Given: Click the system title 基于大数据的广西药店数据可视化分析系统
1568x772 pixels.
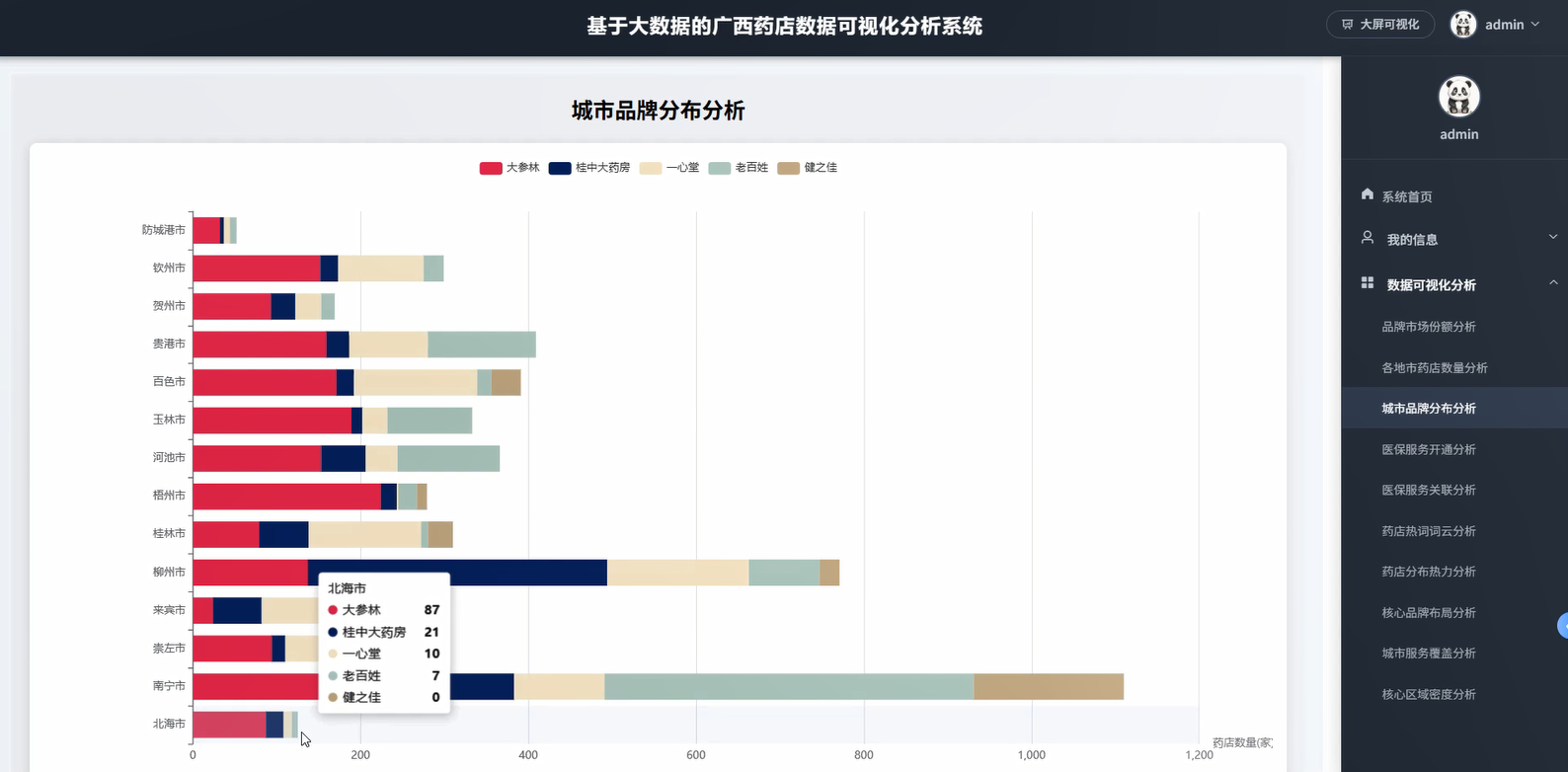Looking at the screenshot, I should (x=784, y=27).
